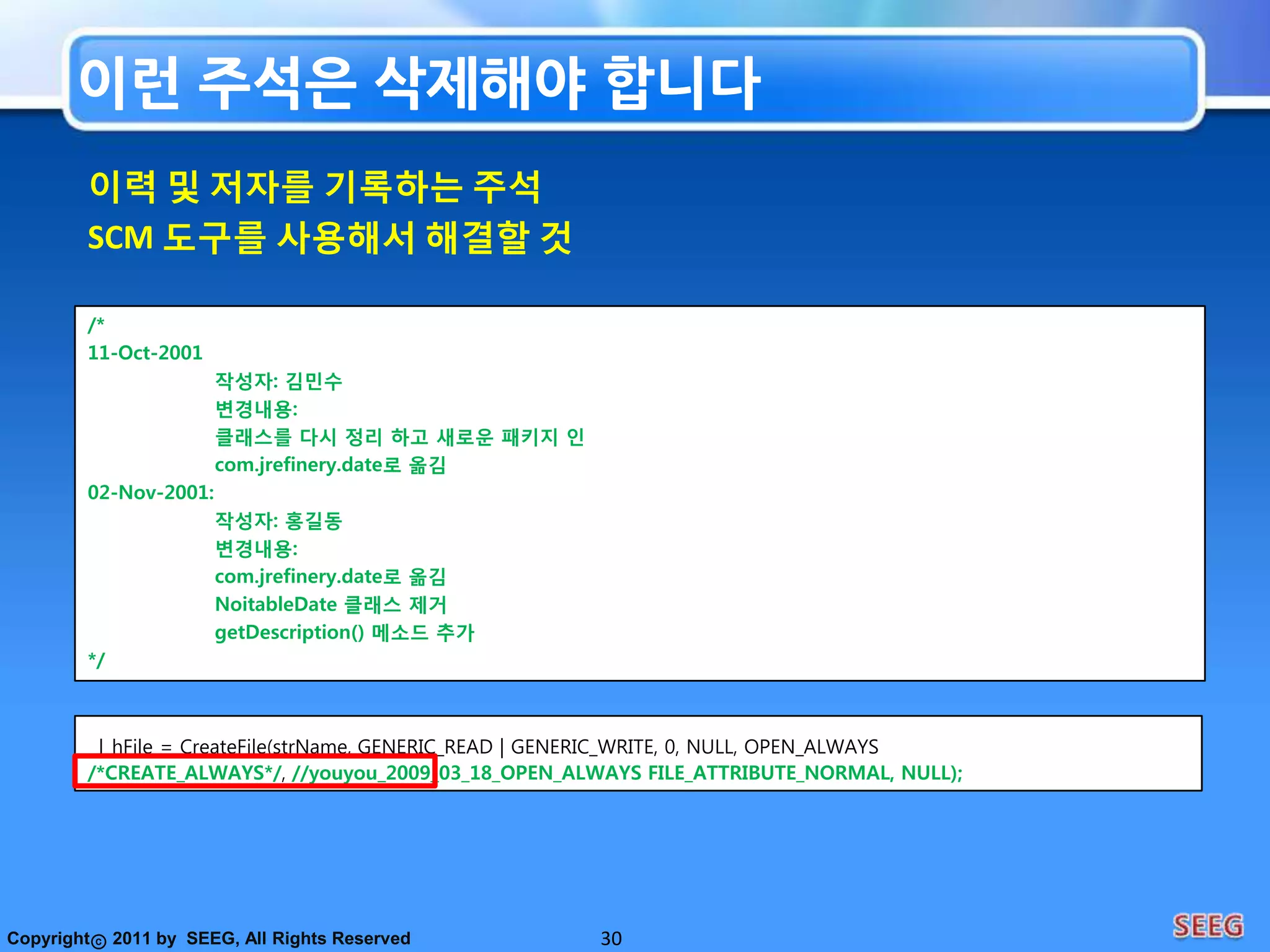Click the date '11-Oct-2001' in the comment

tap(145, 353)
